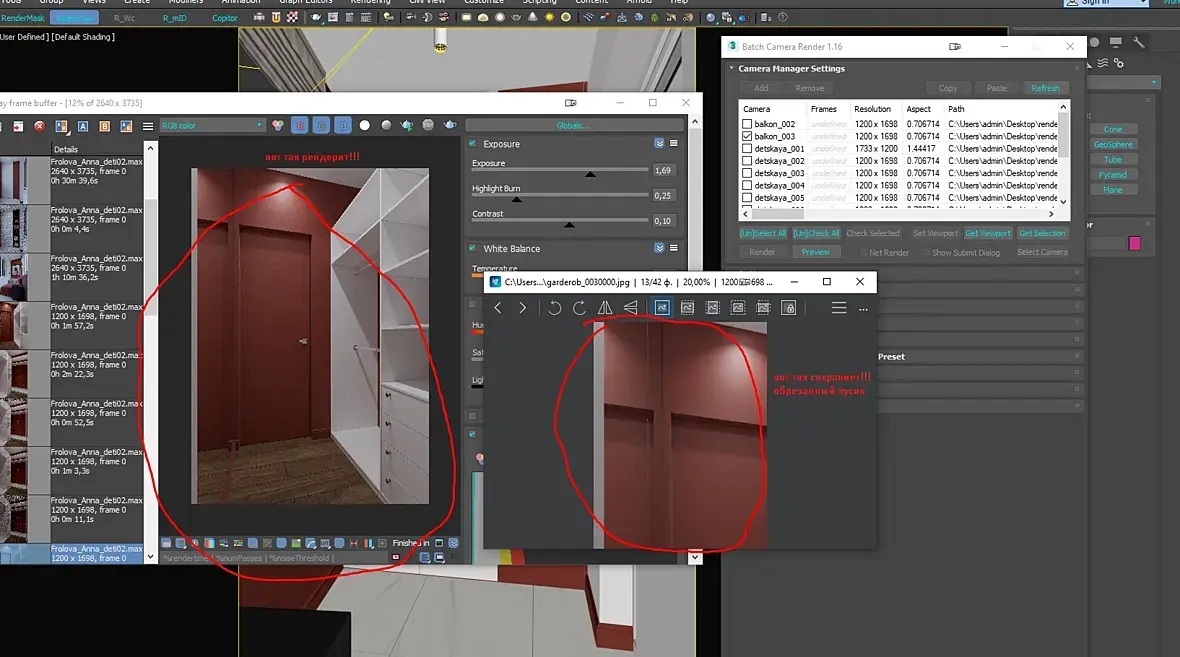Select the highlighted fit-mode icon in the viewer
The width and height of the screenshot is (1180, 657).
coord(661,308)
